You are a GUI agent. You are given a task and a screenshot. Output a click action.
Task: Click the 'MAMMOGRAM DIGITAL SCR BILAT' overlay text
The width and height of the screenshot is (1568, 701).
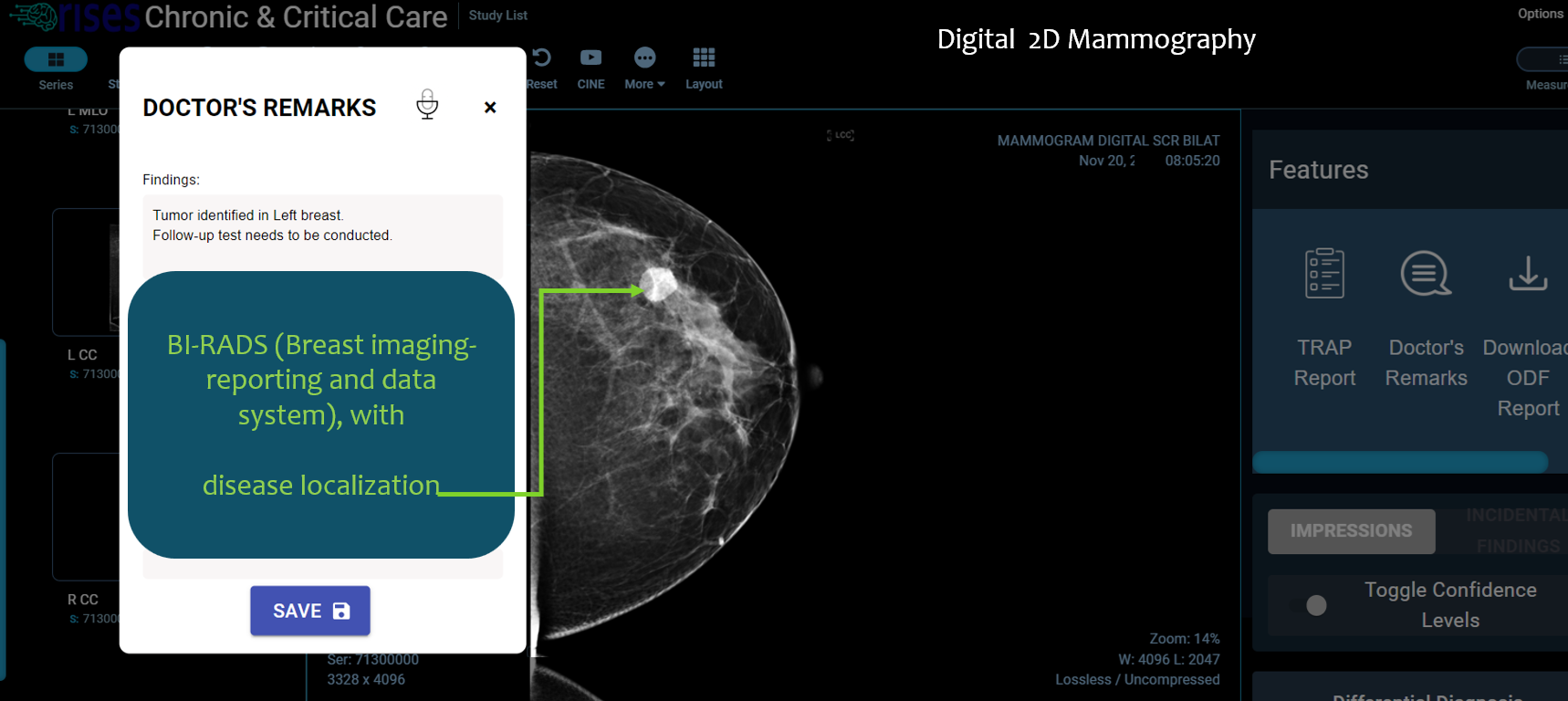click(1108, 141)
